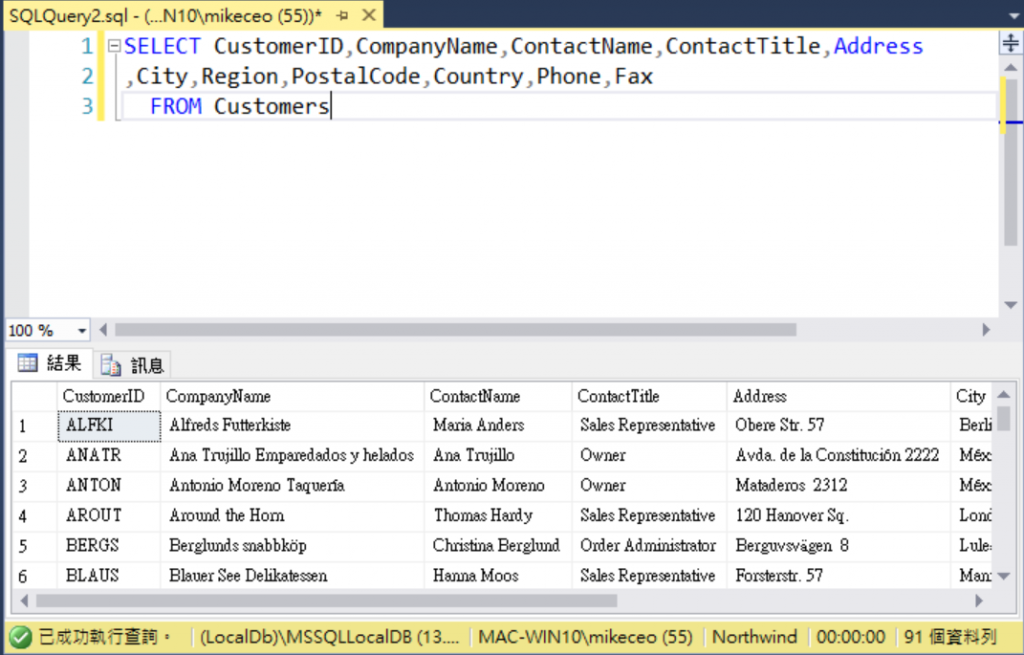1024x655 pixels.
Task: Click the Address column header in grid
Action: pos(839,396)
